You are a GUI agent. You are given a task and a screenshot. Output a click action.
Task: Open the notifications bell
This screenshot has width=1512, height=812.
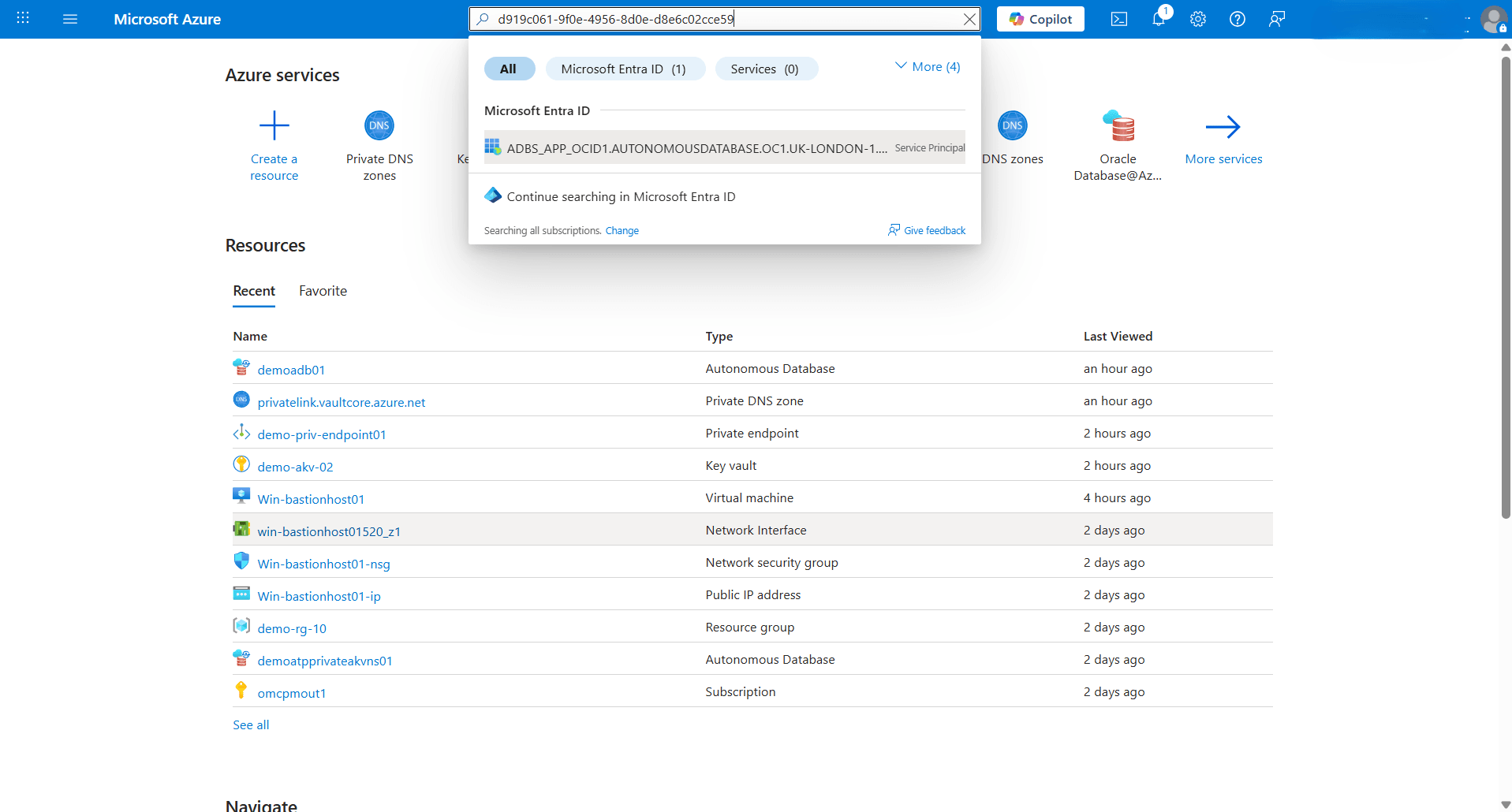(1159, 19)
